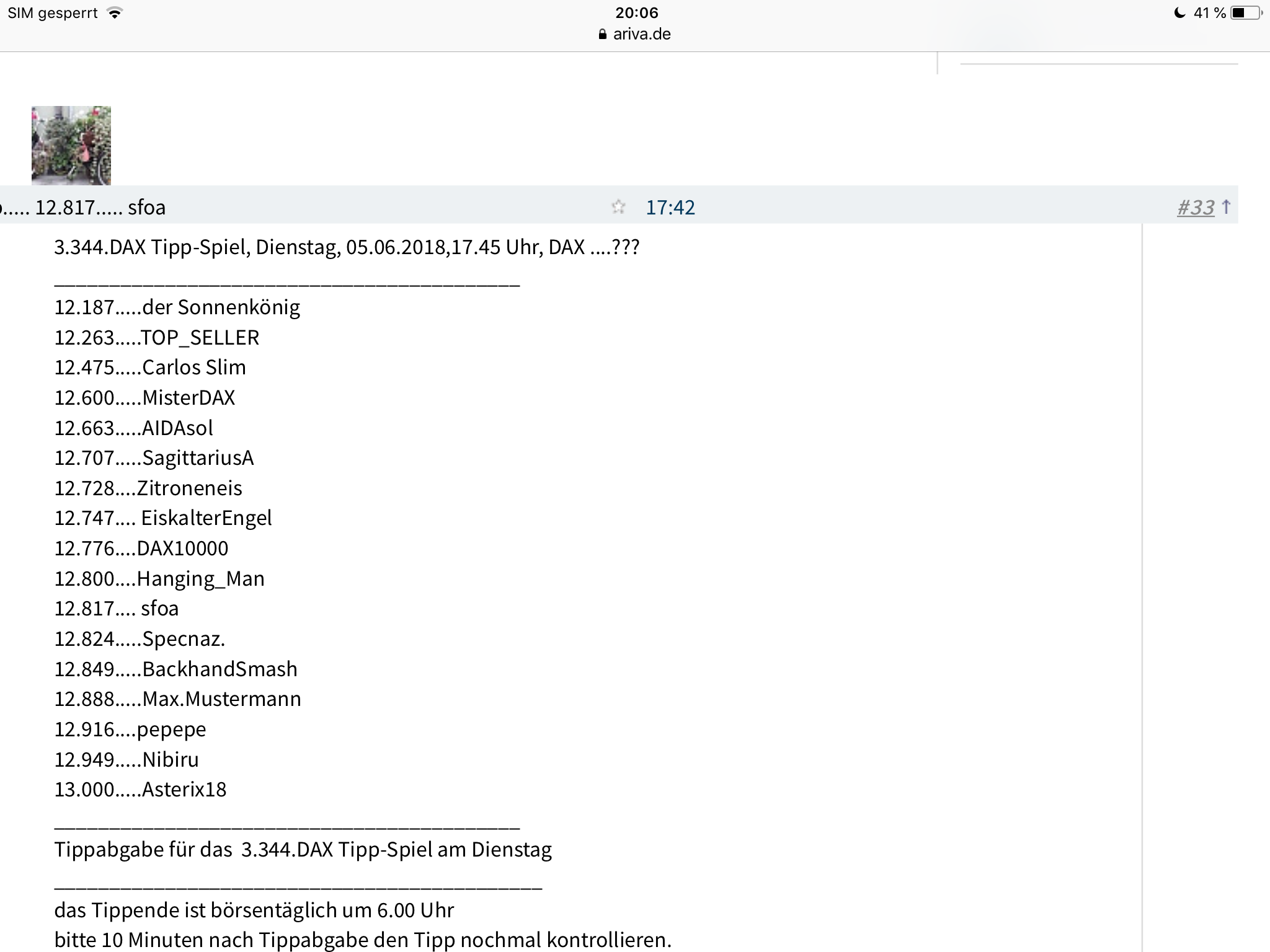Click the 'Tippabgabe für das 3.344.DAX' line
The image size is (1270, 952).
coord(303,850)
